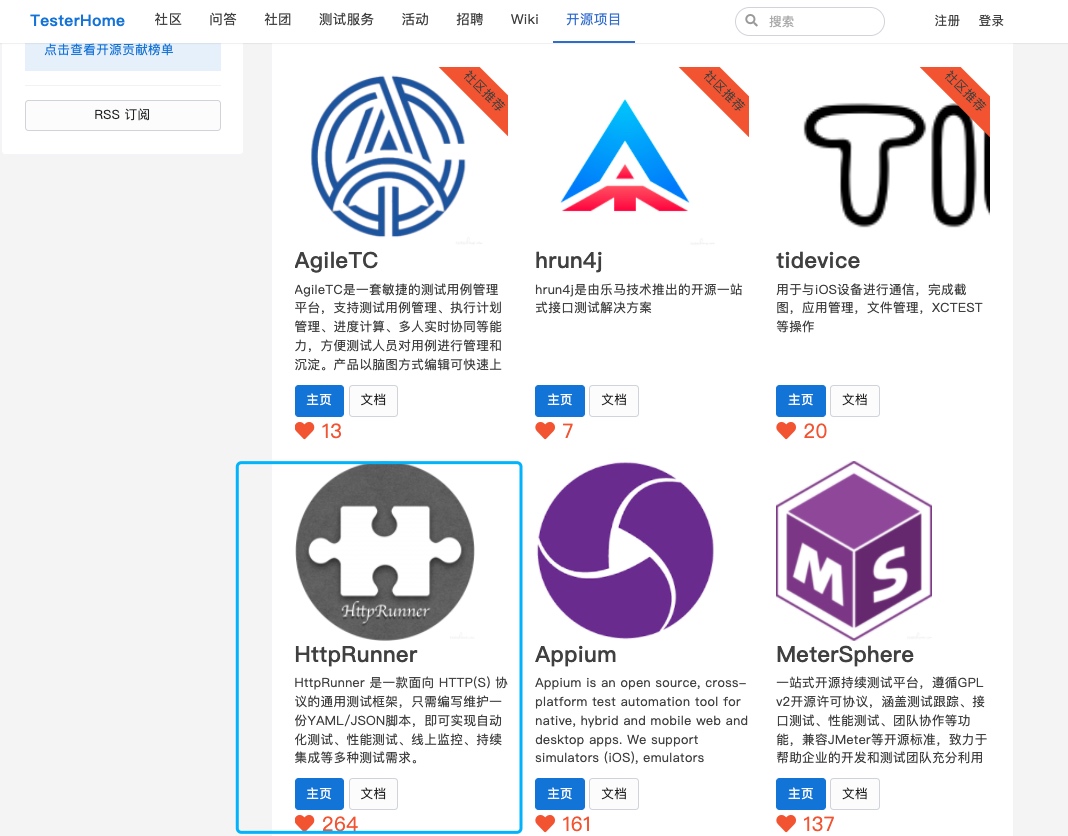Viewport: 1068px width, 836px height.
Task: Click Appium like count 161
Action: (576, 824)
